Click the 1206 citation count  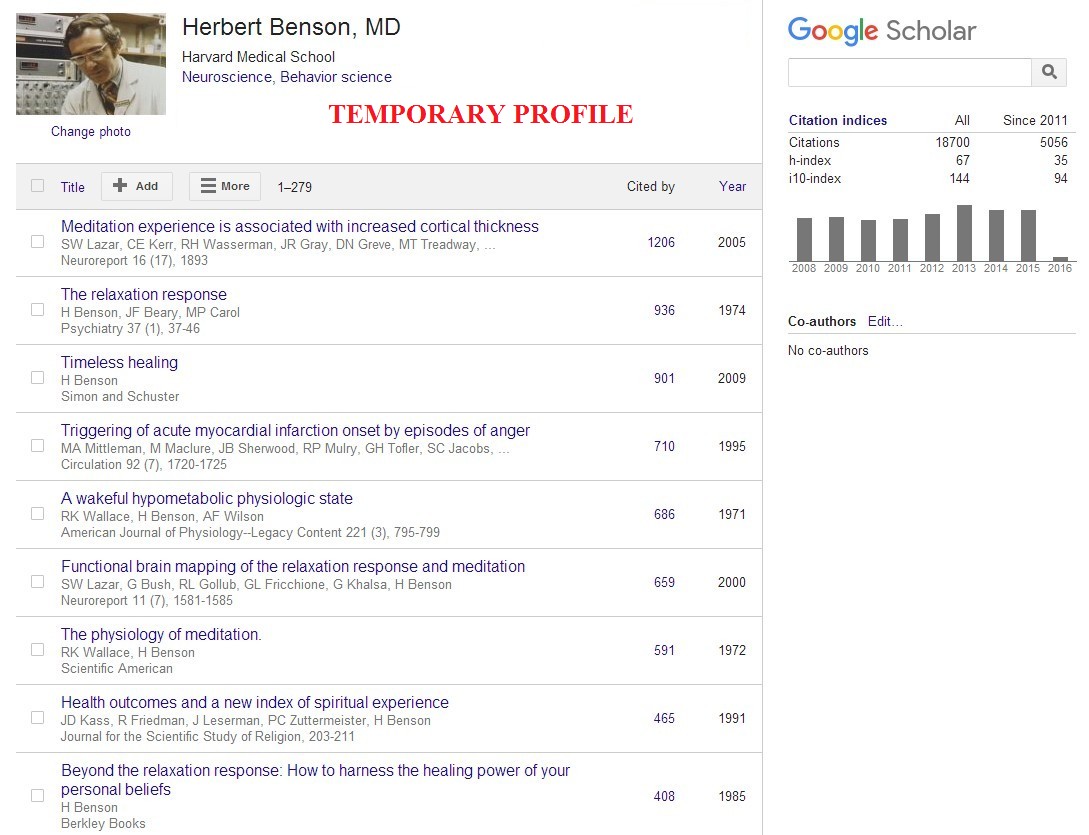point(661,242)
